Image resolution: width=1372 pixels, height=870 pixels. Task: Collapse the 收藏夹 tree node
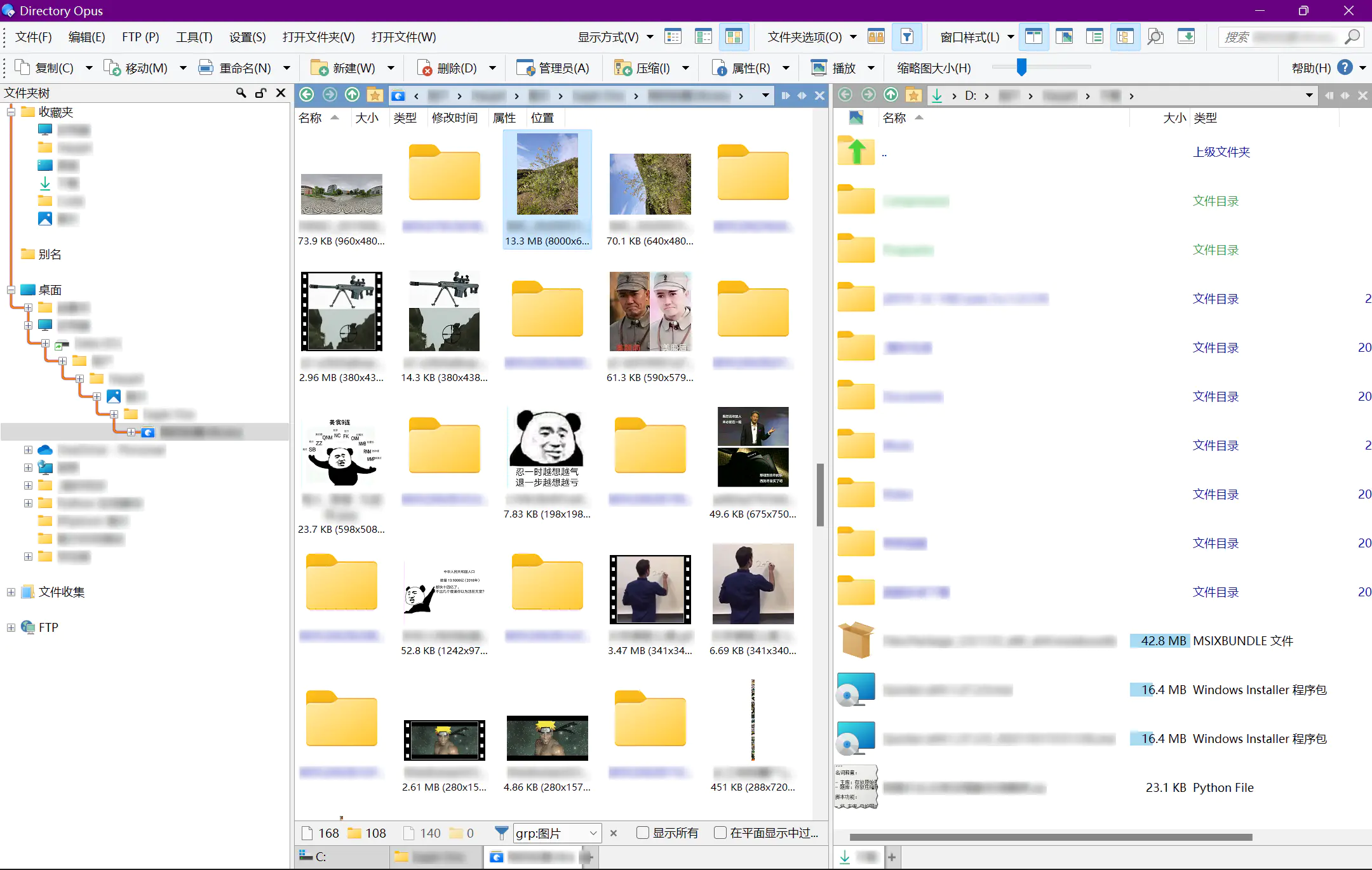click(x=11, y=112)
